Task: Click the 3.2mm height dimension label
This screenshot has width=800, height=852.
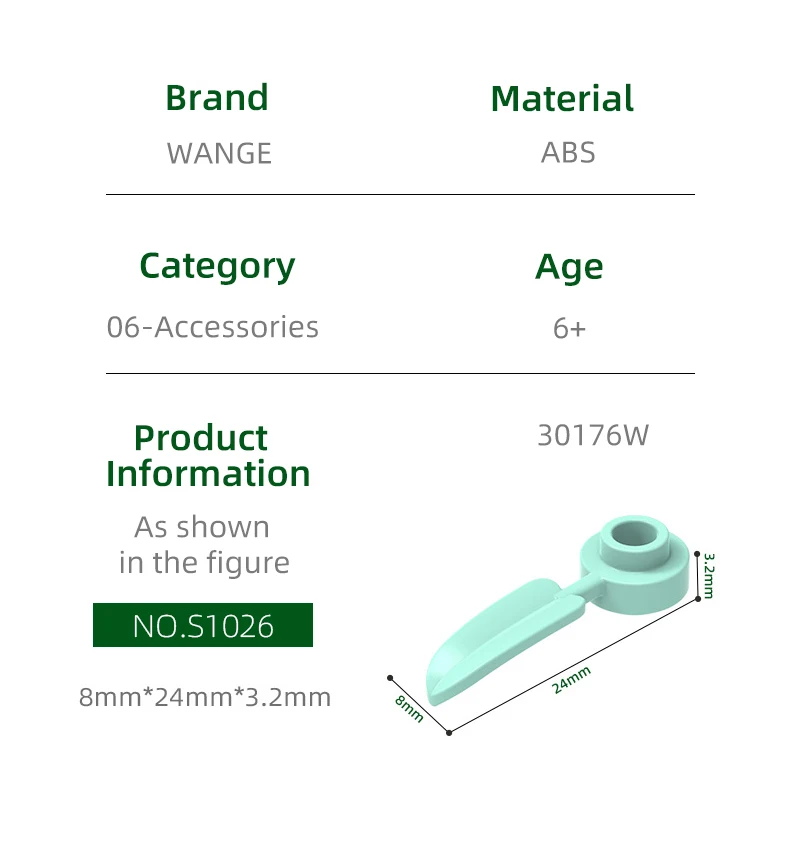Action: 708,574
